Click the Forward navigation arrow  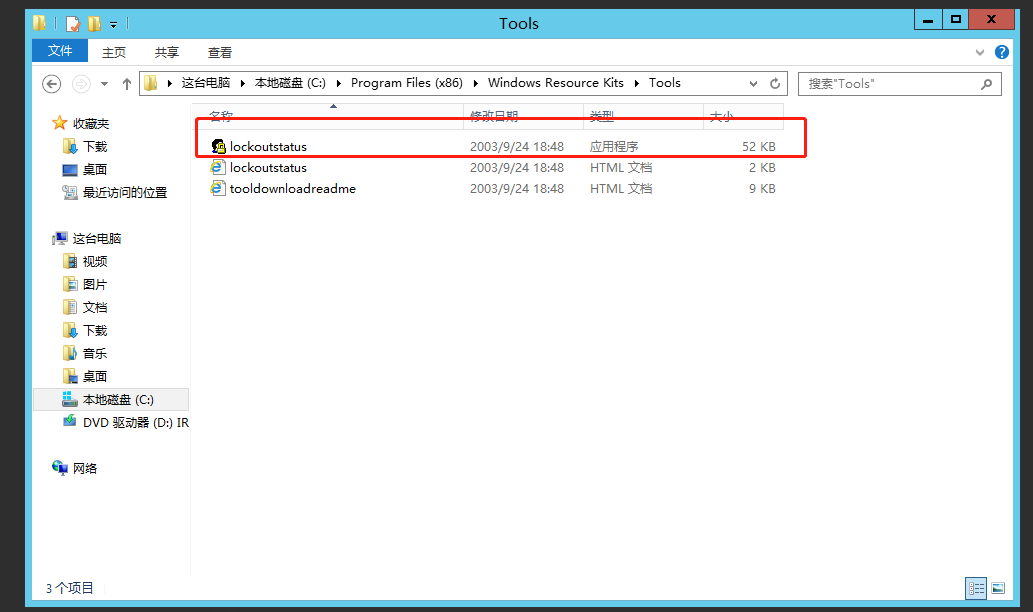[x=81, y=84]
